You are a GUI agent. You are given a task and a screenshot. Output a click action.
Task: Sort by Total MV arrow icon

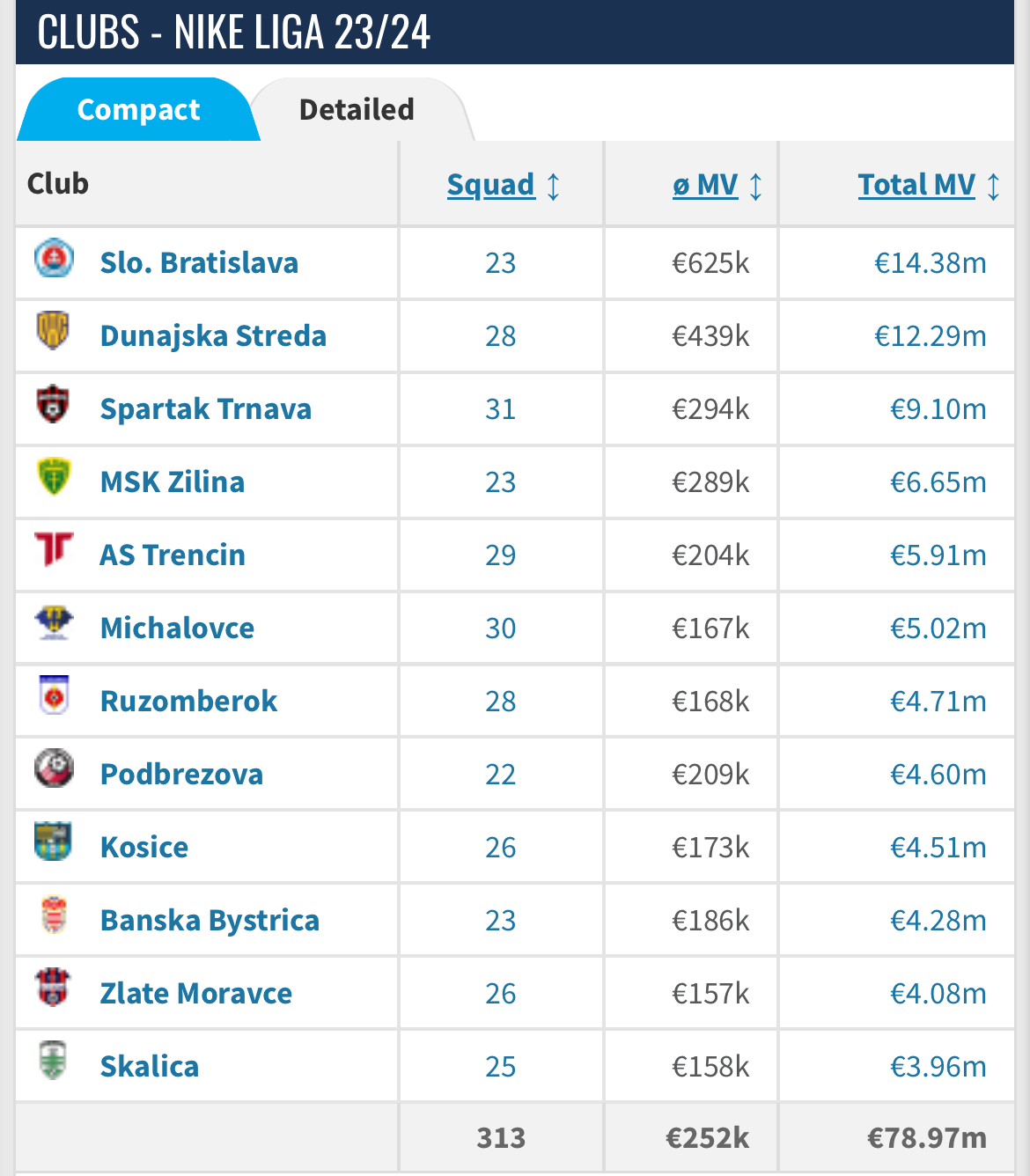pyautogui.click(x=993, y=186)
